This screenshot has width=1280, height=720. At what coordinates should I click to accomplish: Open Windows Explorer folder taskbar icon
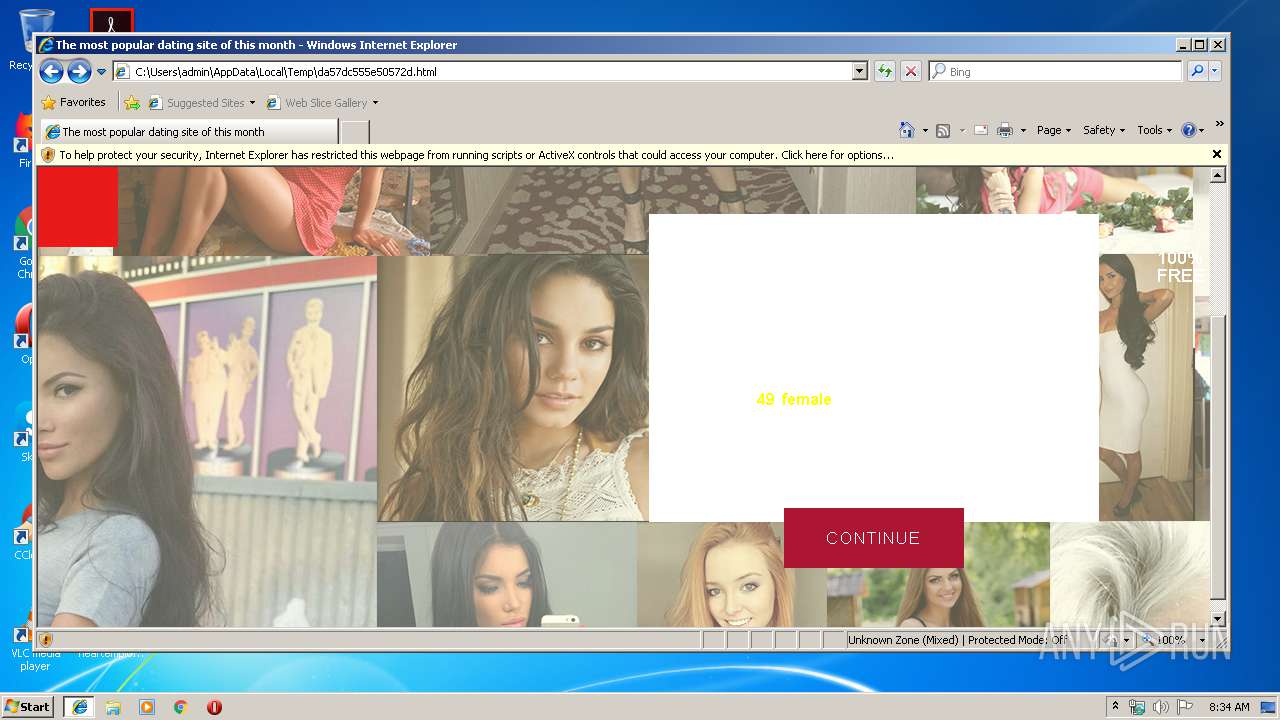[x=113, y=707]
